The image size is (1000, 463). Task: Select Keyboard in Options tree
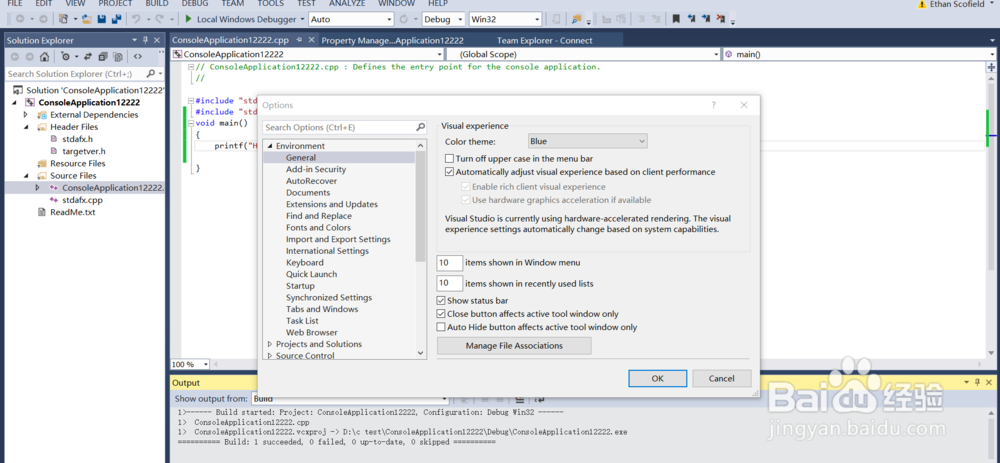tap(305, 263)
